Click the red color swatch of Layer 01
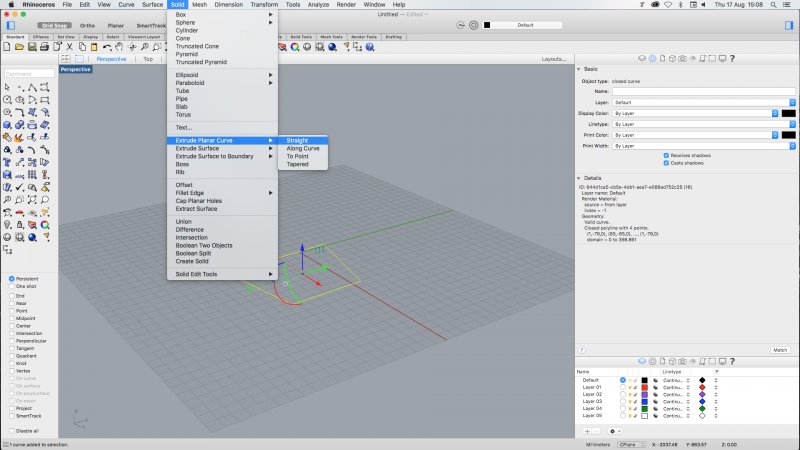Viewport: 800px width, 450px height. click(x=644, y=387)
